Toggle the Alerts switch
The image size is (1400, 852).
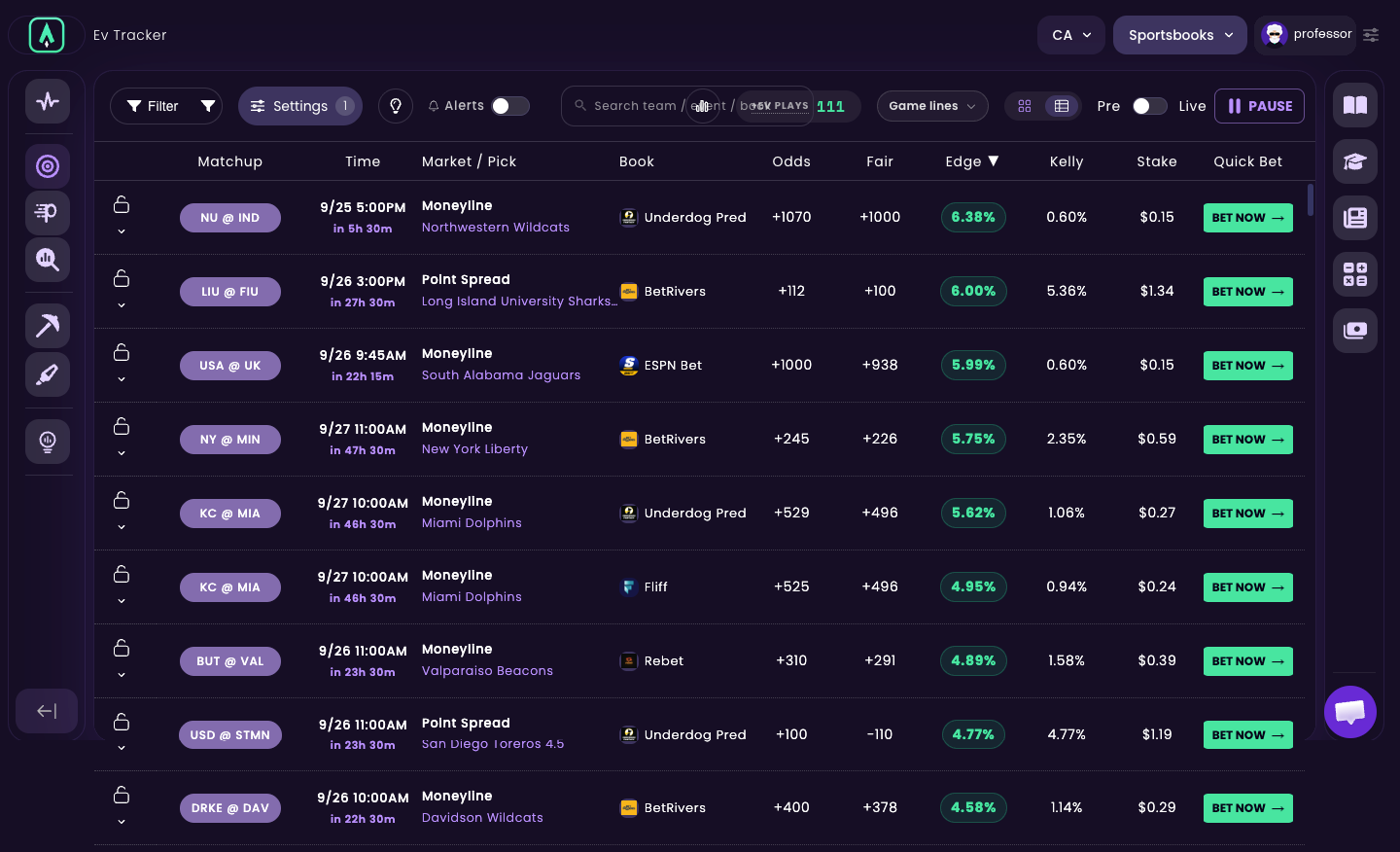tap(510, 106)
